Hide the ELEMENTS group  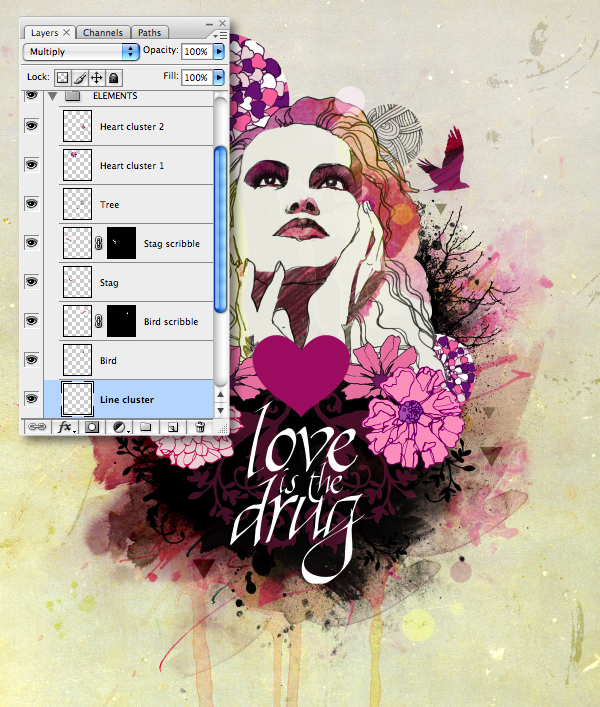click(31, 95)
